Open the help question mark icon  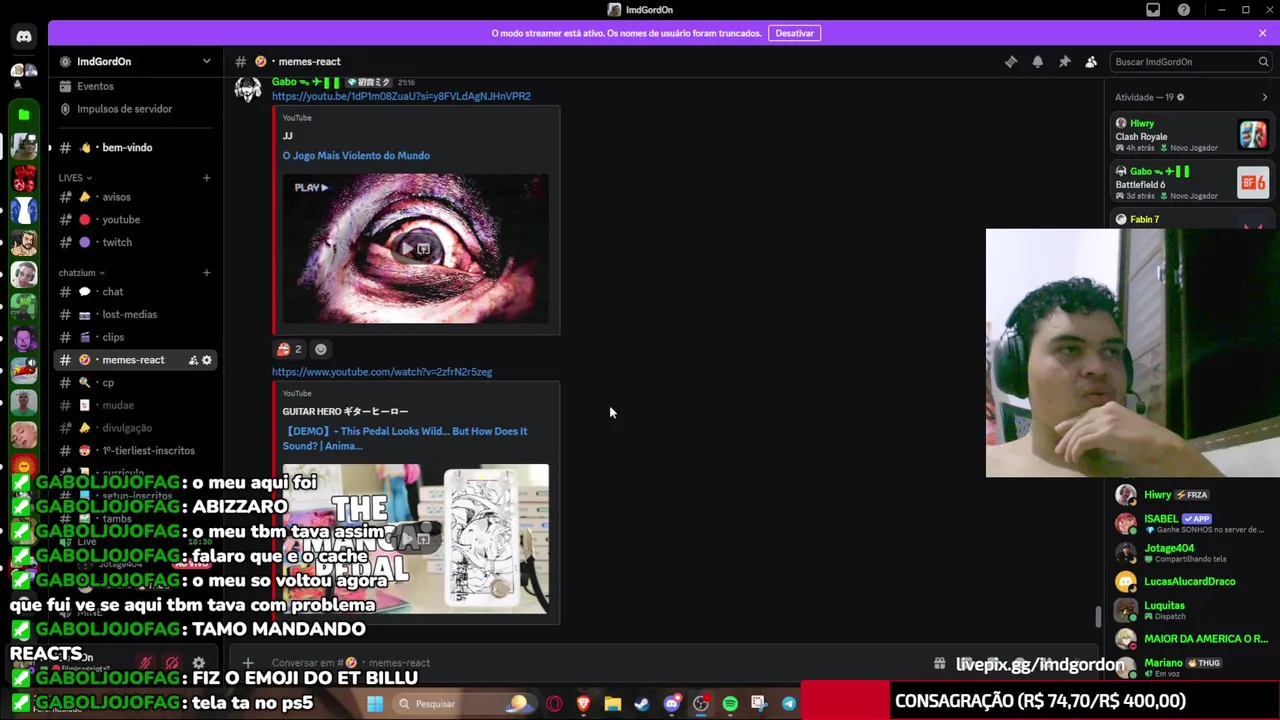pyautogui.click(x=1184, y=10)
